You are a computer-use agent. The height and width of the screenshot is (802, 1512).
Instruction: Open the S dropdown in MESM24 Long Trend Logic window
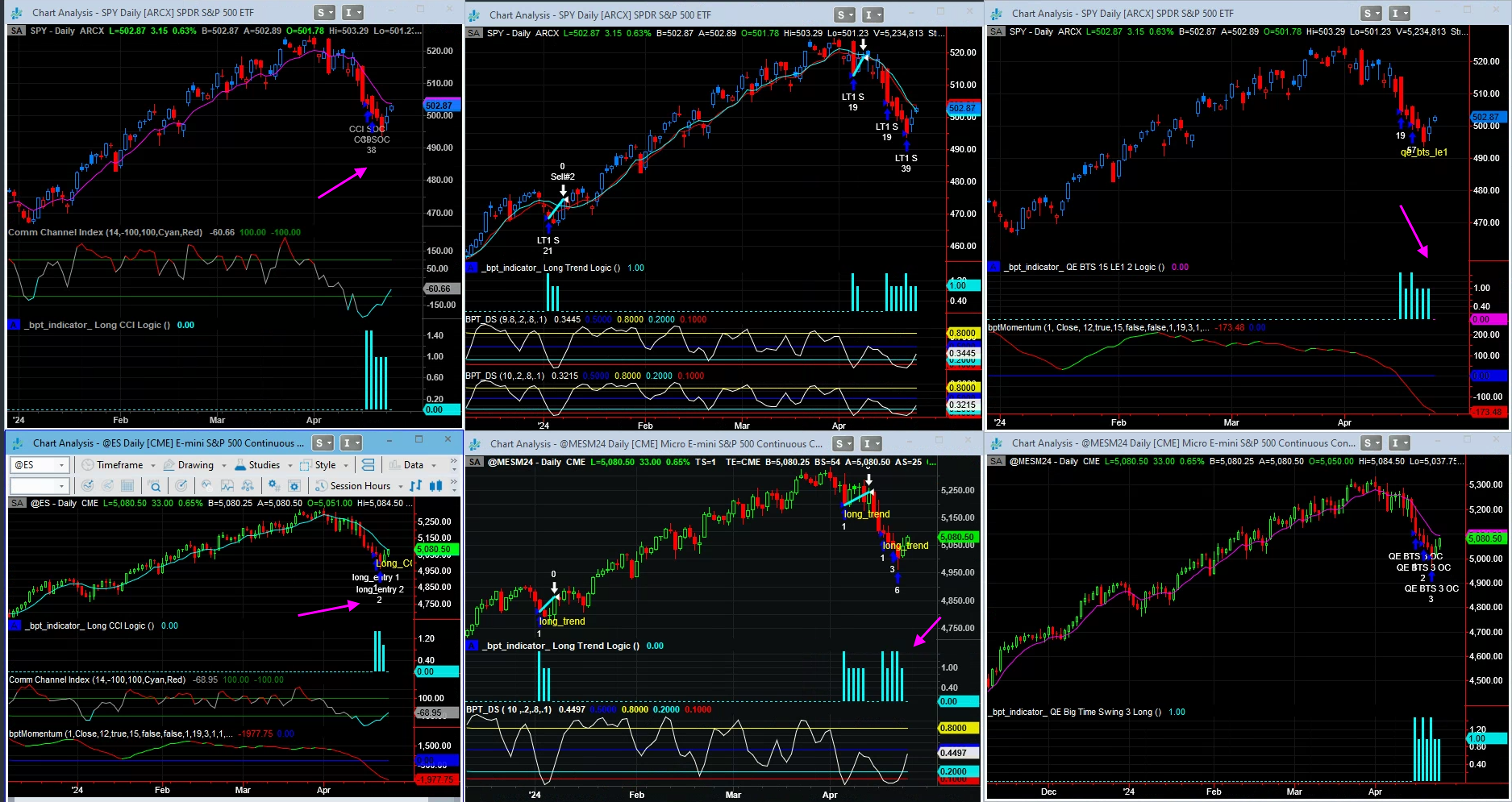[x=844, y=443]
